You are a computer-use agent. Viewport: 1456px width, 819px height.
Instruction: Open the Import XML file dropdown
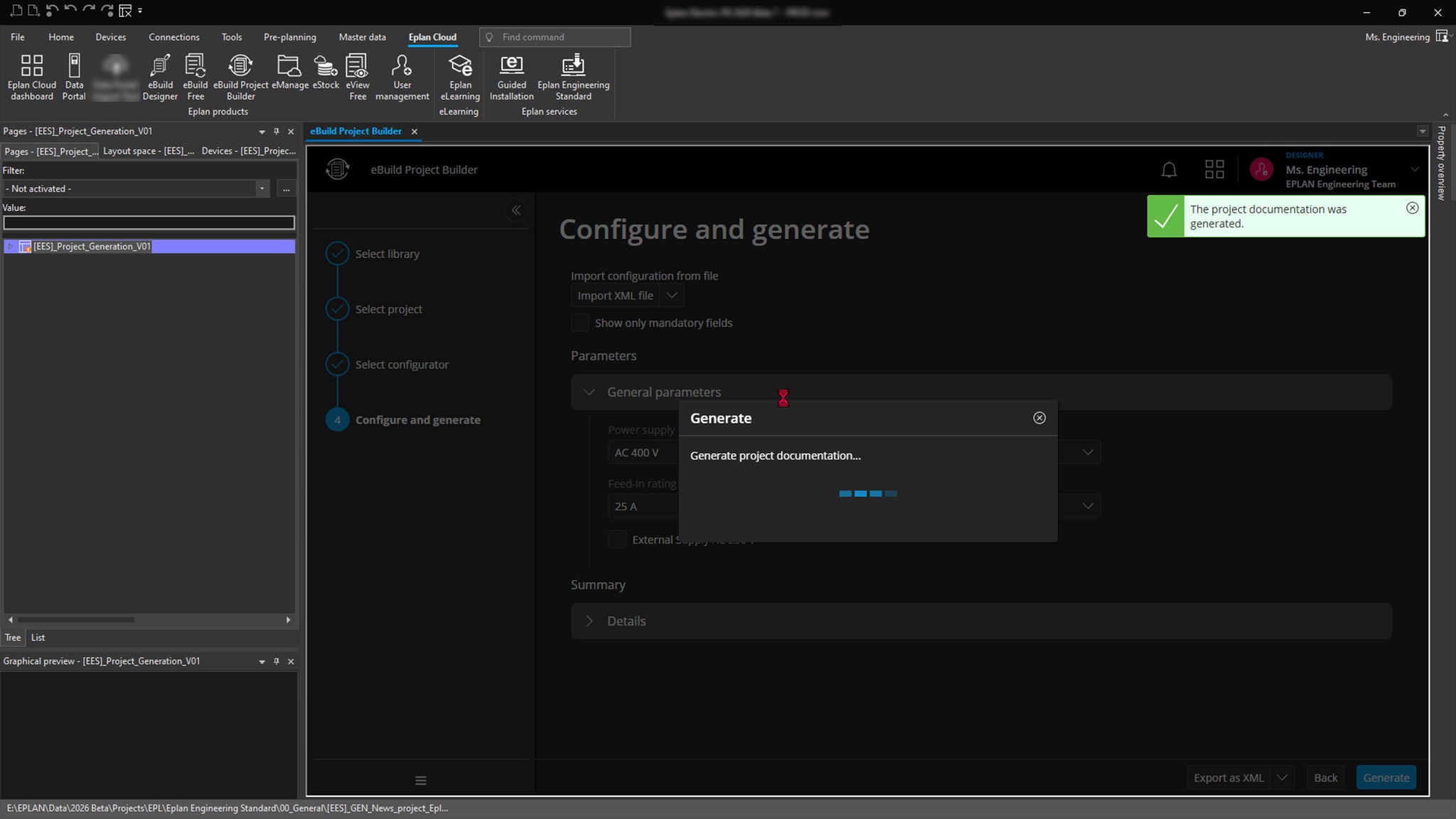click(x=672, y=296)
